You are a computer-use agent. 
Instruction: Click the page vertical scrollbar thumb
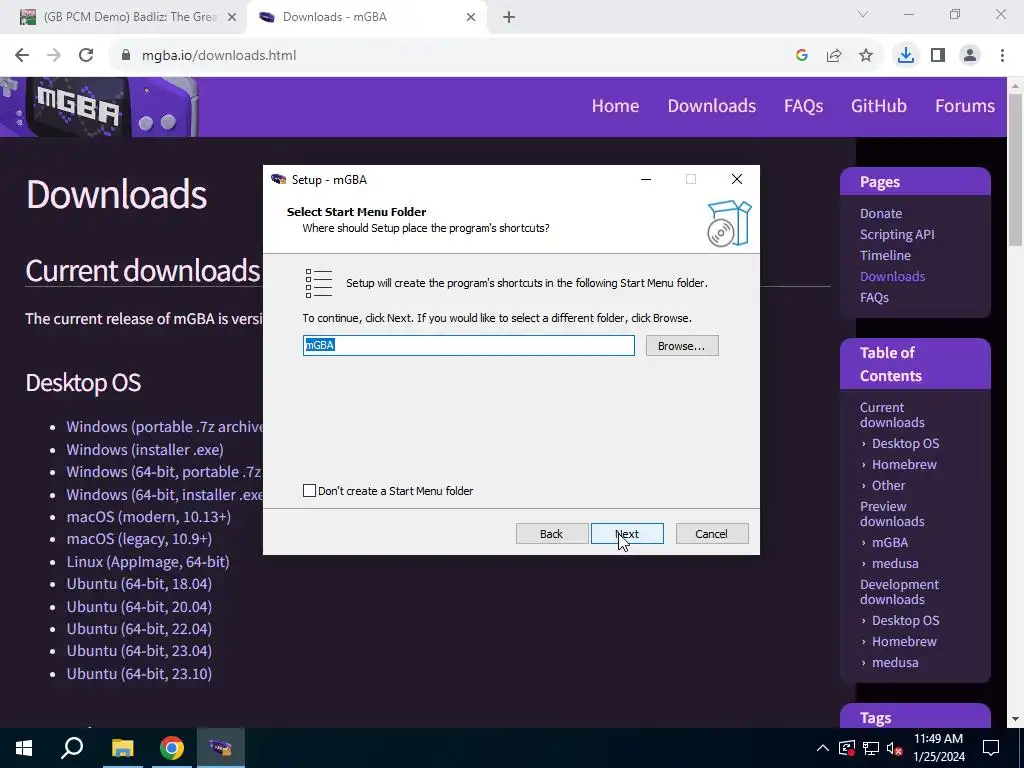[x=1015, y=170]
